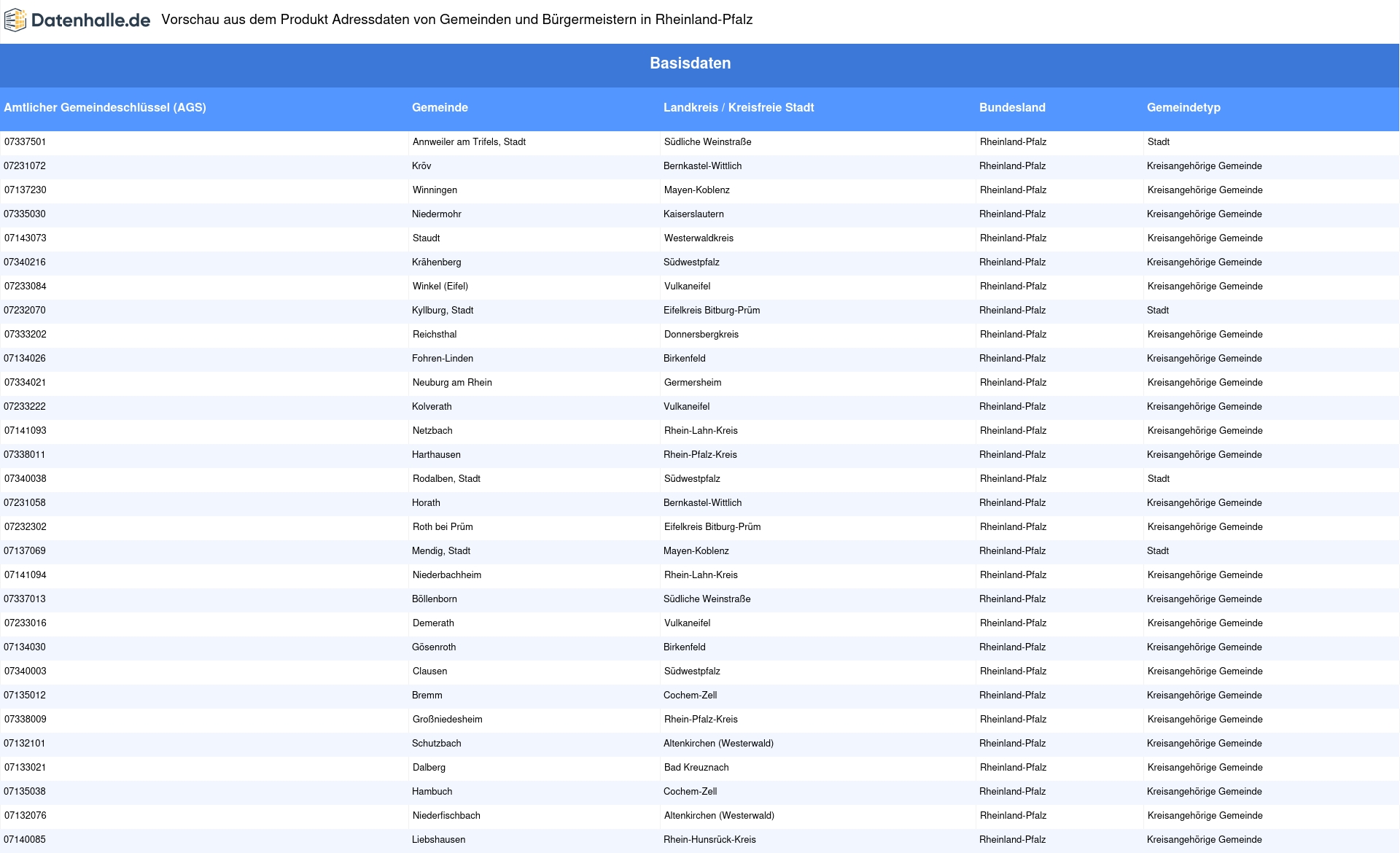This screenshot has height=853, width=1400.
Task: Click the Gemeindetyp column header
Action: (x=1183, y=107)
